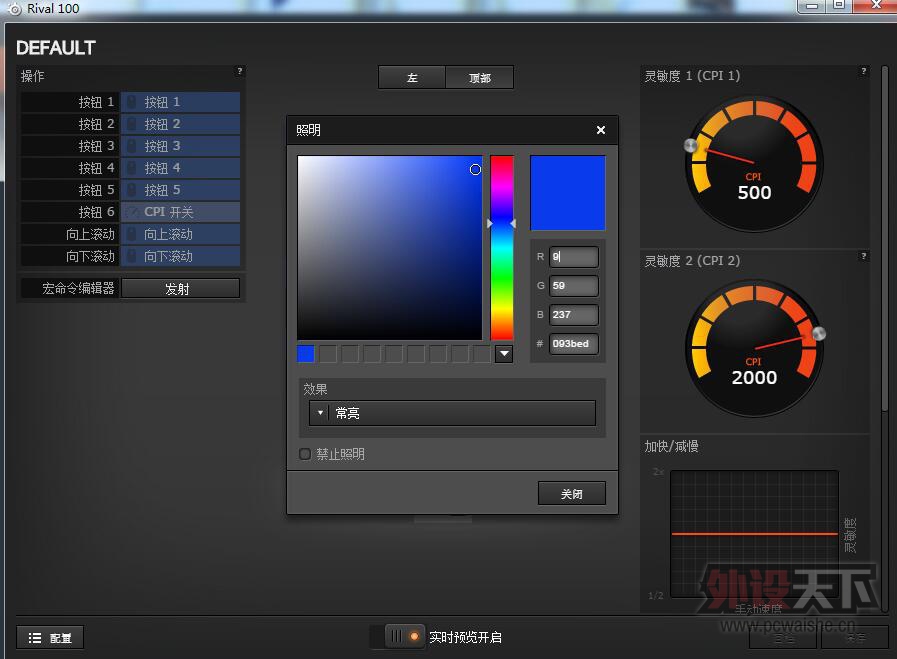Click the list icon in 配置 button

[x=35, y=637]
